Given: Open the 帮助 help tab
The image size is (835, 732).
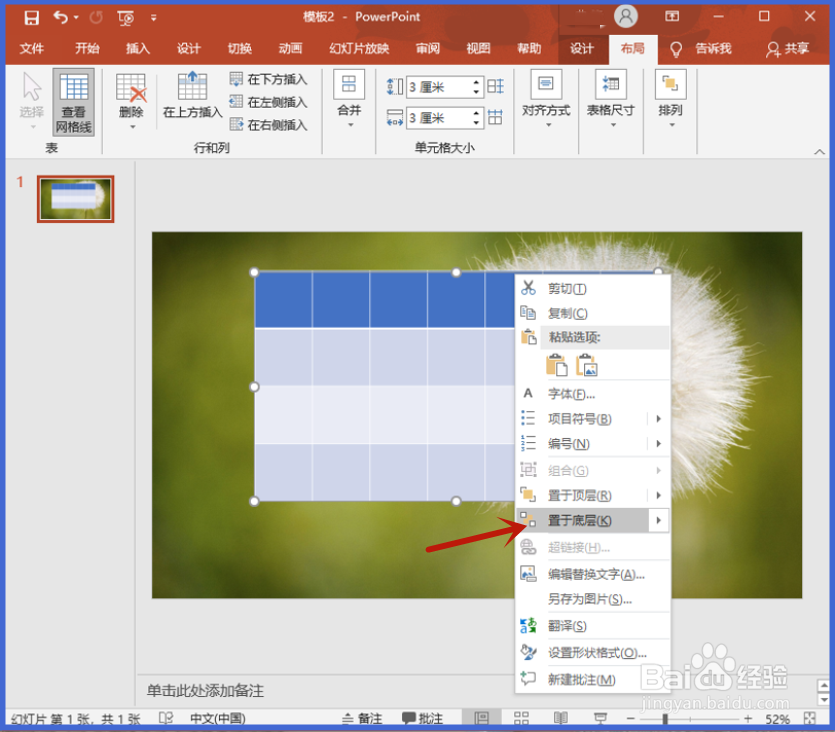Looking at the screenshot, I should click(x=529, y=49).
